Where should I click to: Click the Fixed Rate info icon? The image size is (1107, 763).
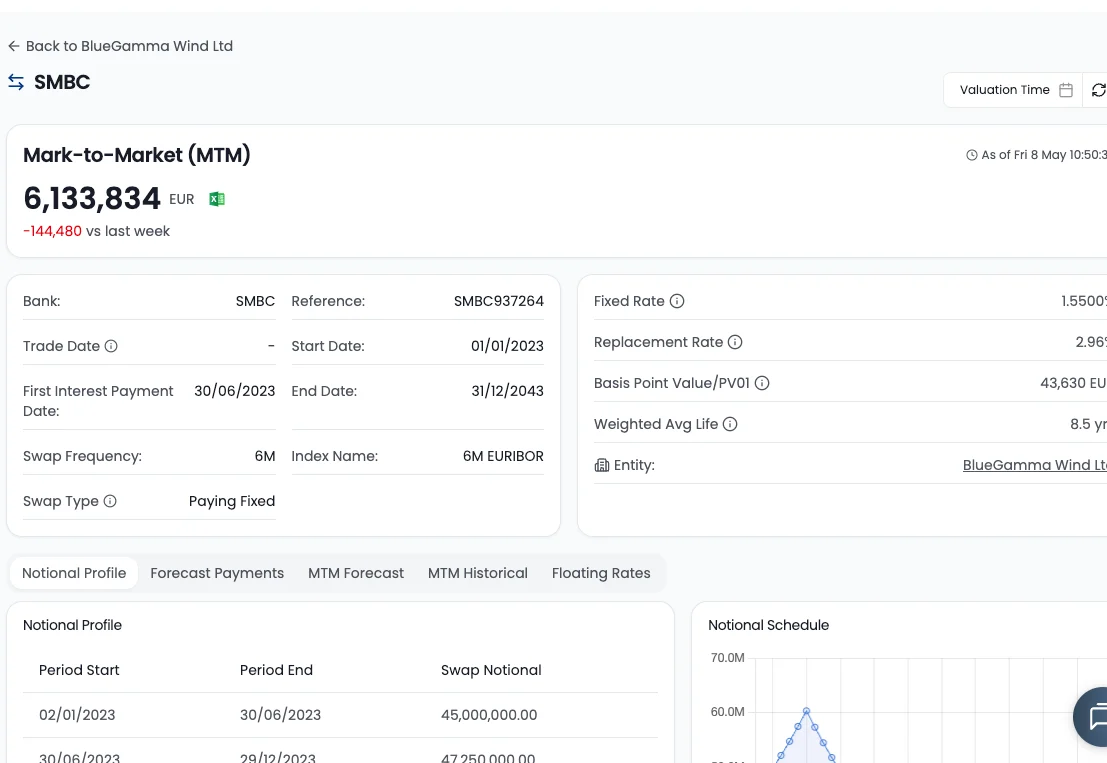pos(676,301)
